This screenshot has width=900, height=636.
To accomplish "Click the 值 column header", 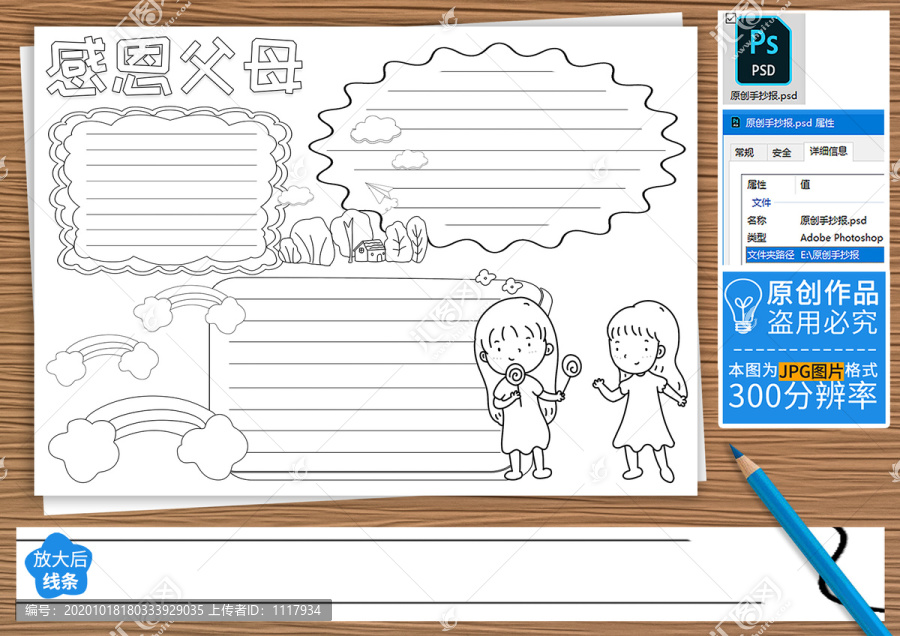I will click(x=805, y=184).
